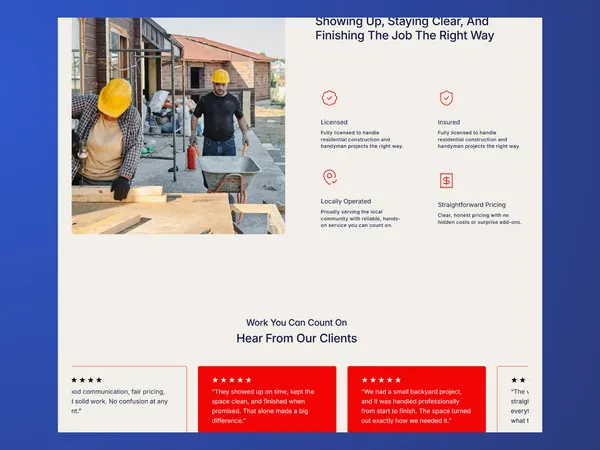Click the Licensed badge icon
The width and height of the screenshot is (600, 450).
329,98
